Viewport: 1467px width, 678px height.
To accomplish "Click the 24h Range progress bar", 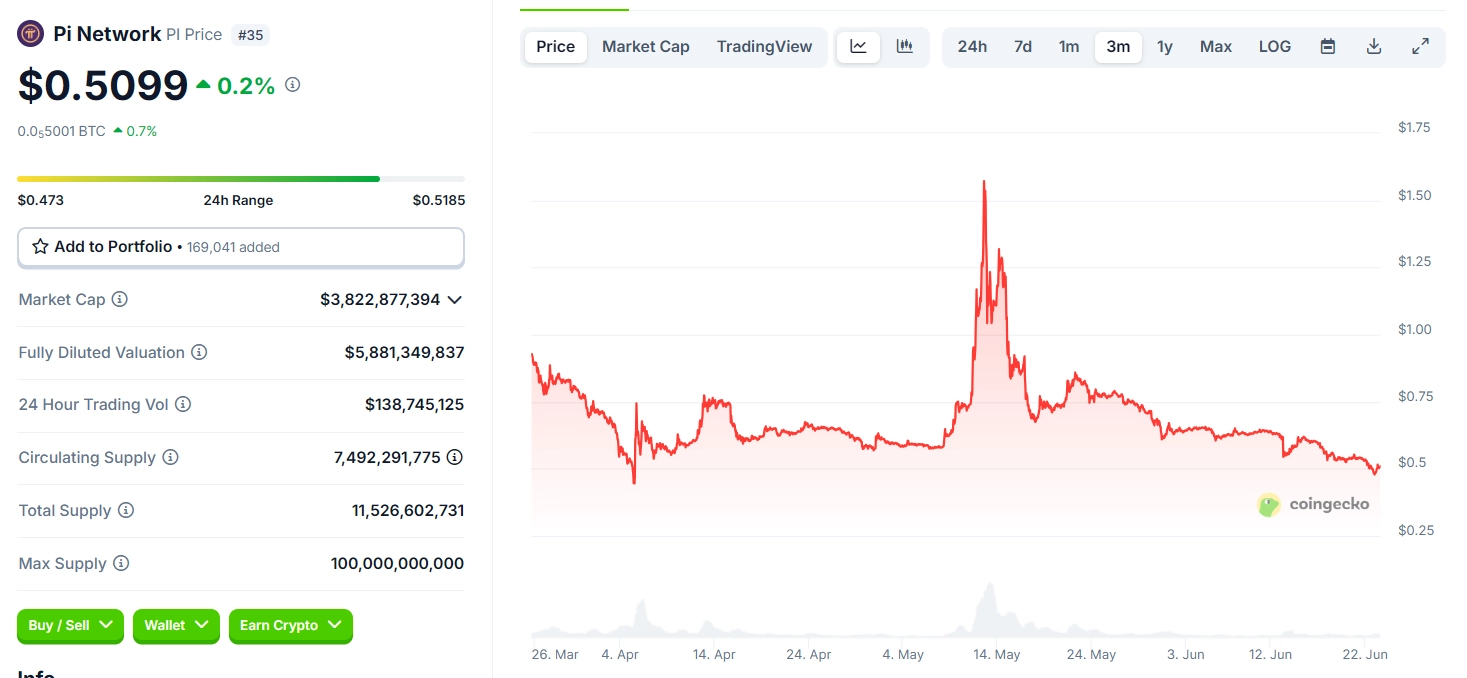I will [241, 179].
